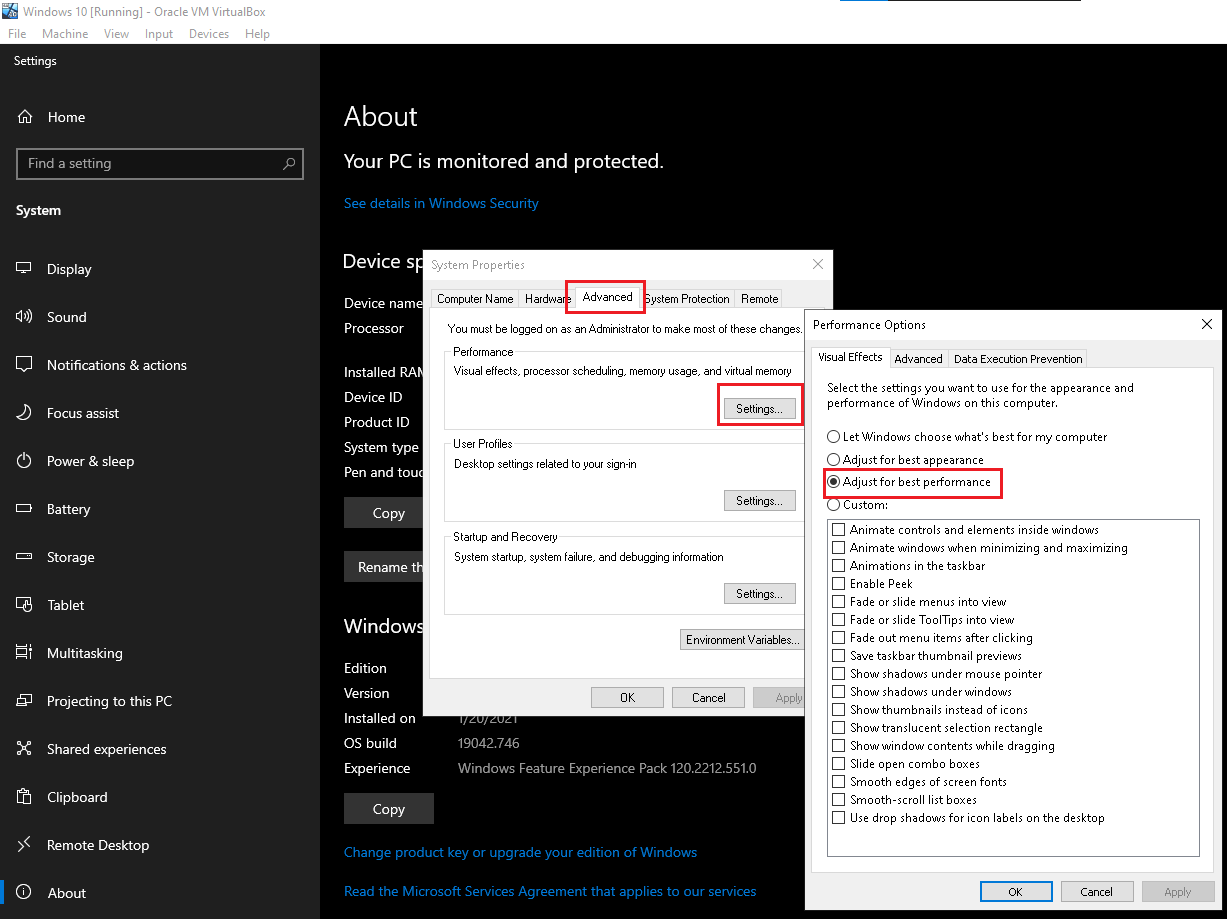Image resolution: width=1227 pixels, height=919 pixels.
Task: Check Show translucent selection rectangle
Action: (x=839, y=728)
